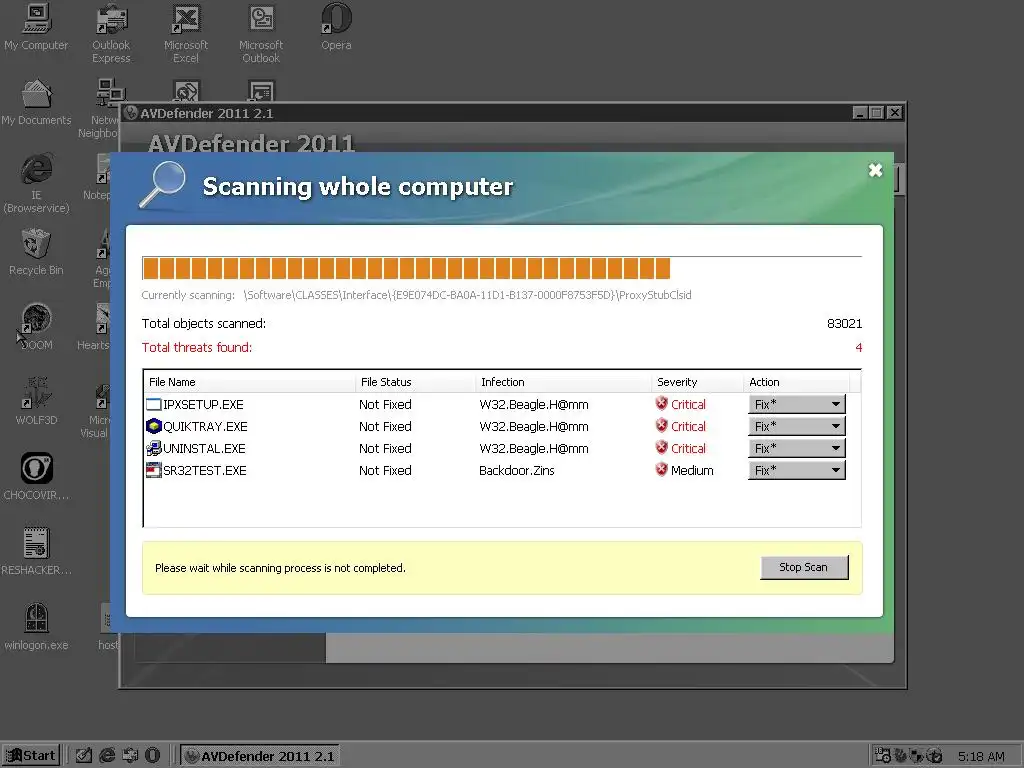This screenshot has height=768, width=1024.
Task: Open IE (Browservice) desktop icon
Action: click(x=36, y=184)
